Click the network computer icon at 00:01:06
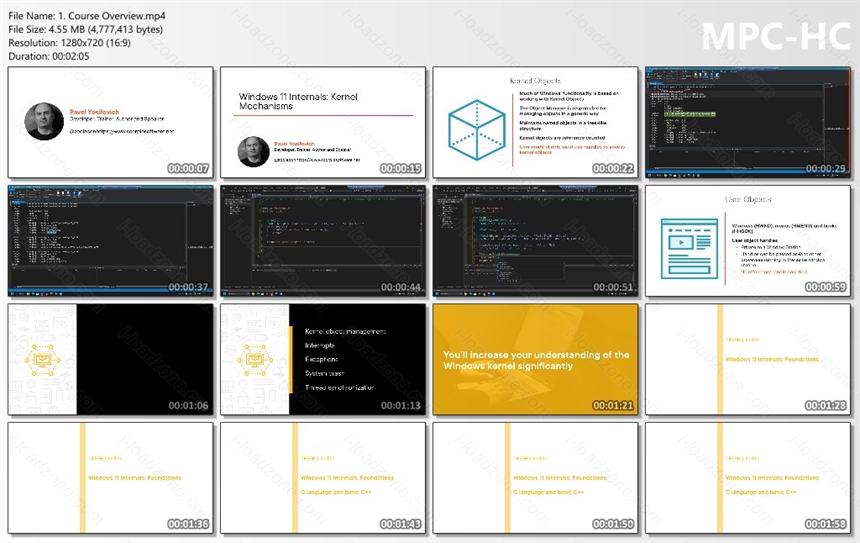 42,360
